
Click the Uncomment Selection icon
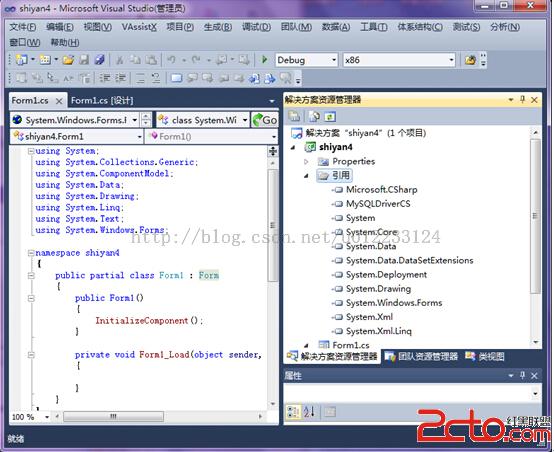coord(155,78)
